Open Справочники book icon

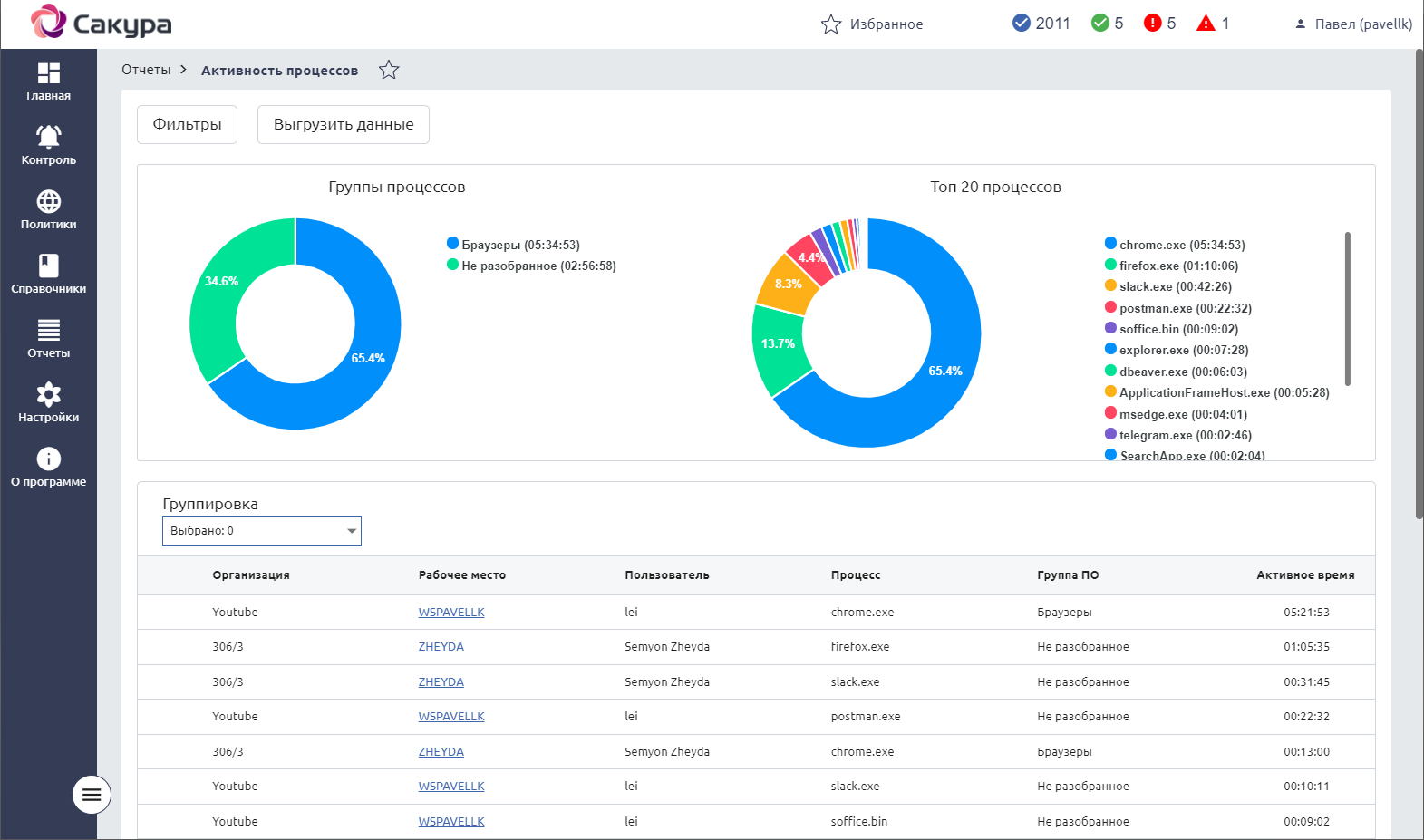click(x=48, y=266)
